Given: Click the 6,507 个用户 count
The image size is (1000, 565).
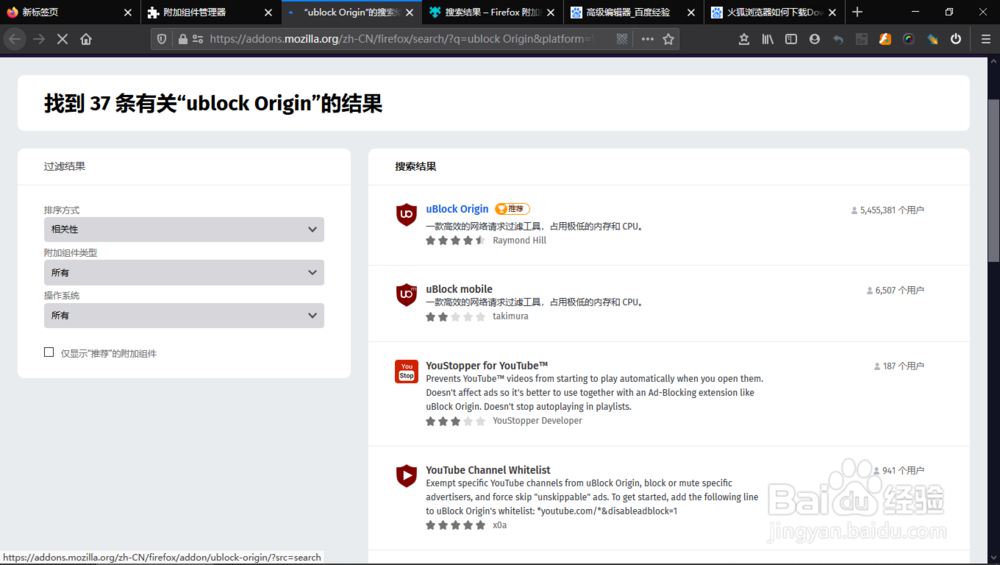Looking at the screenshot, I should [895, 290].
